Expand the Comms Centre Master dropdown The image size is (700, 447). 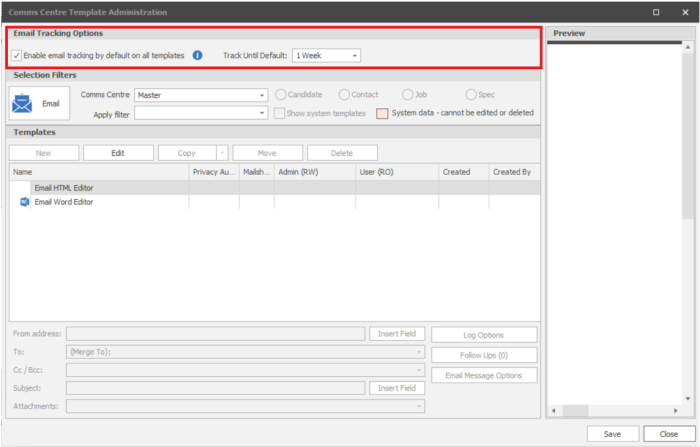point(261,95)
